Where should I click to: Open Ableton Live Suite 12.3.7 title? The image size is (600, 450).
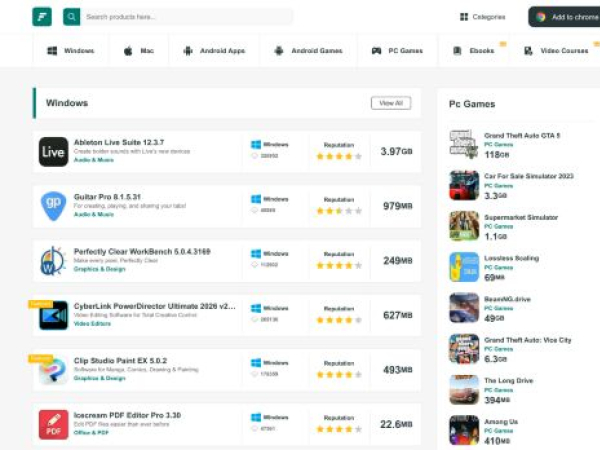pyautogui.click(x=119, y=142)
